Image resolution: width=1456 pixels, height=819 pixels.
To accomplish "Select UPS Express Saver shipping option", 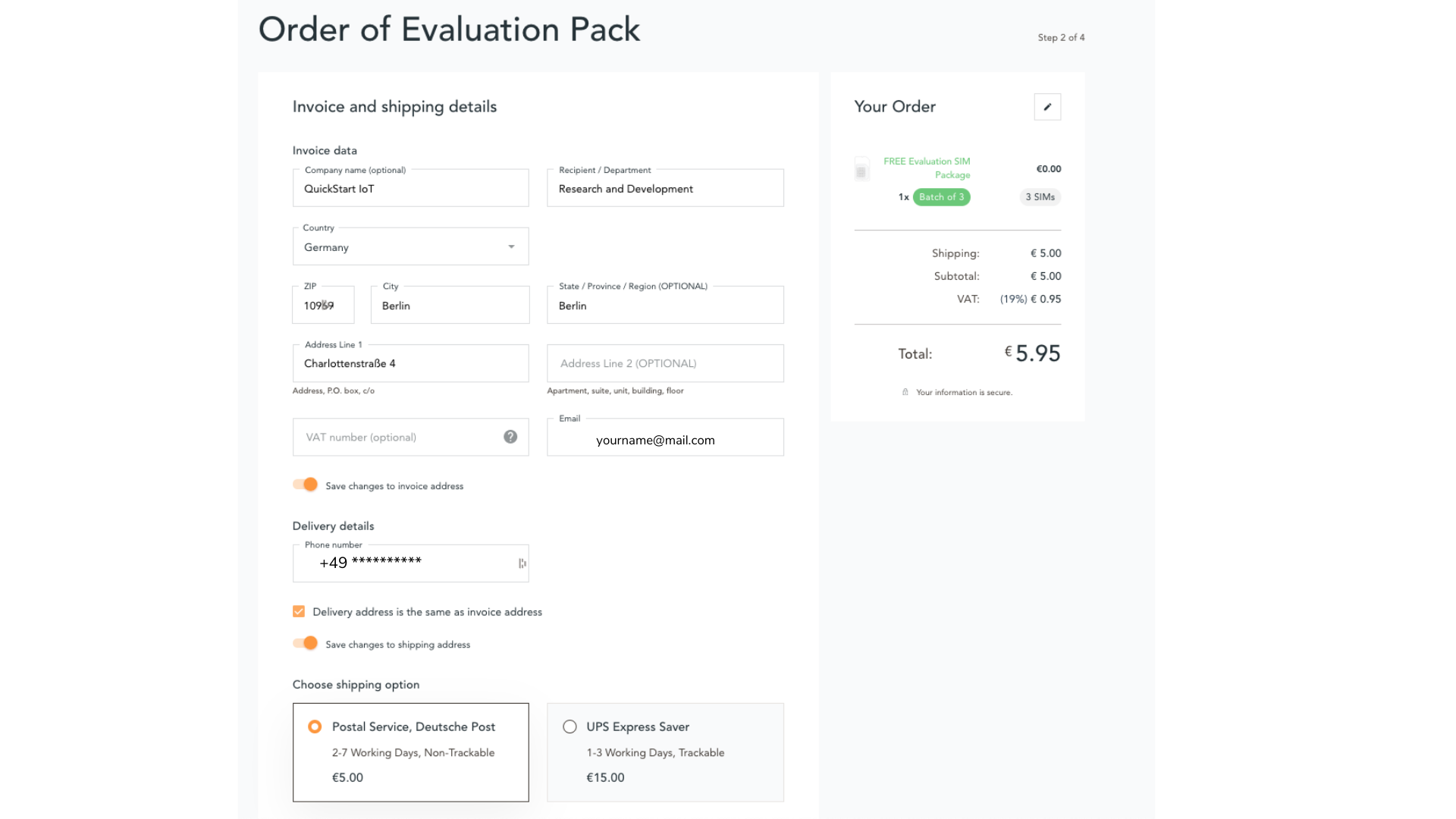I will click(570, 726).
